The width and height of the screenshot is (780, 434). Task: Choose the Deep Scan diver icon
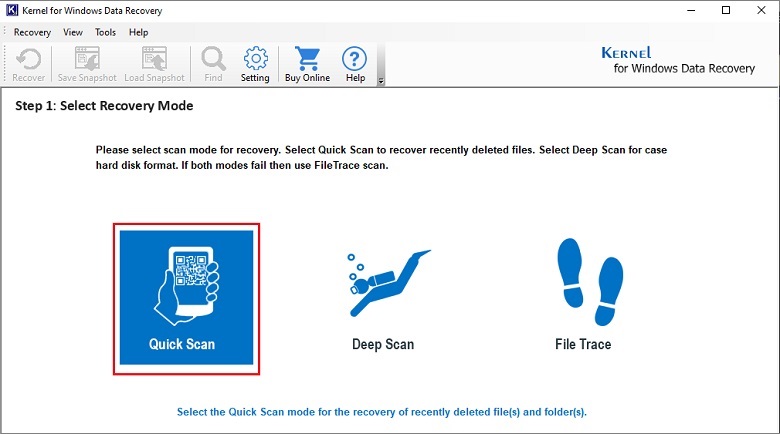tap(389, 283)
